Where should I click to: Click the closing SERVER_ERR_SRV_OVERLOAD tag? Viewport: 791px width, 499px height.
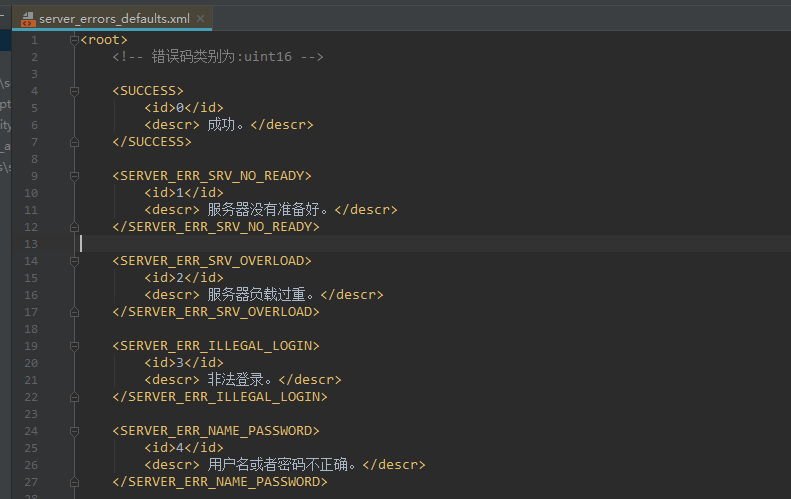(215, 312)
